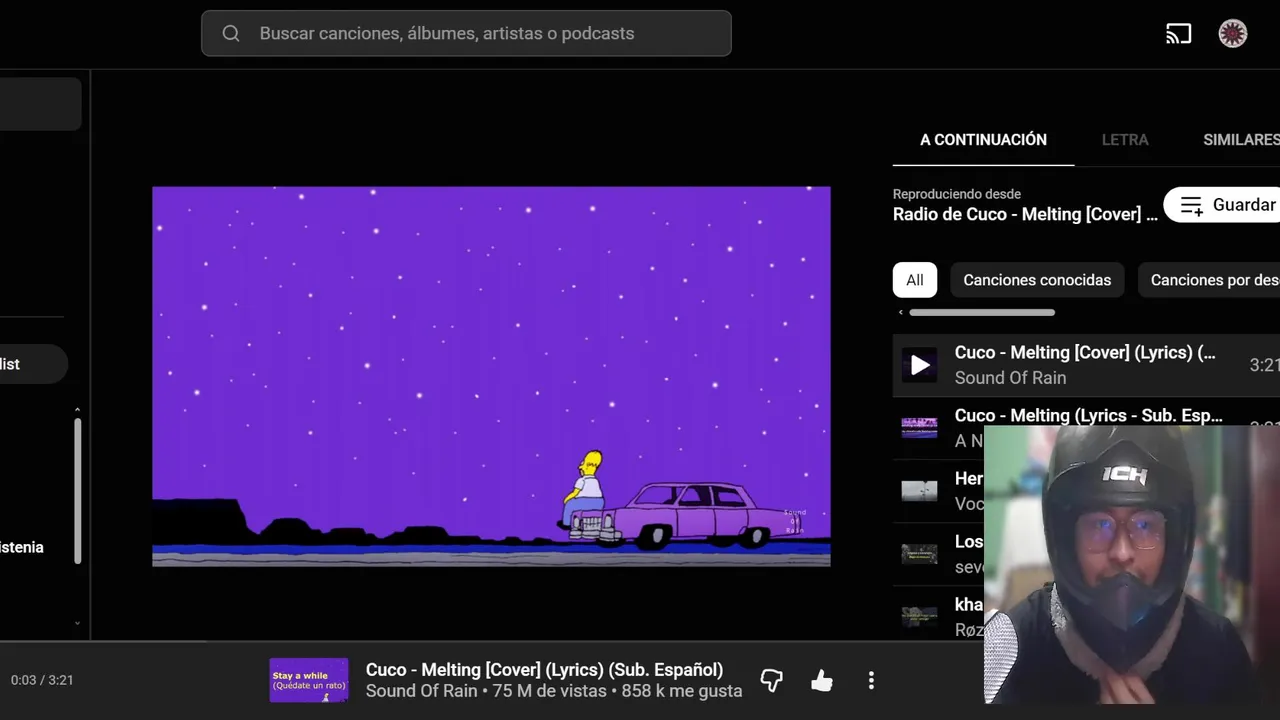Click the 0:03 / 3:21 time display
This screenshot has height=720, width=1280.
click(x=42, y=680)
